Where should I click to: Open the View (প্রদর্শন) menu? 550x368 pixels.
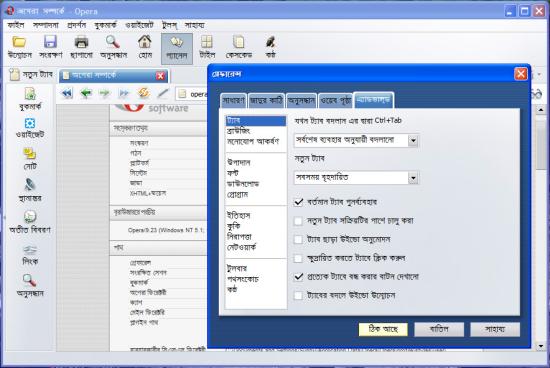tap(76, 25)
